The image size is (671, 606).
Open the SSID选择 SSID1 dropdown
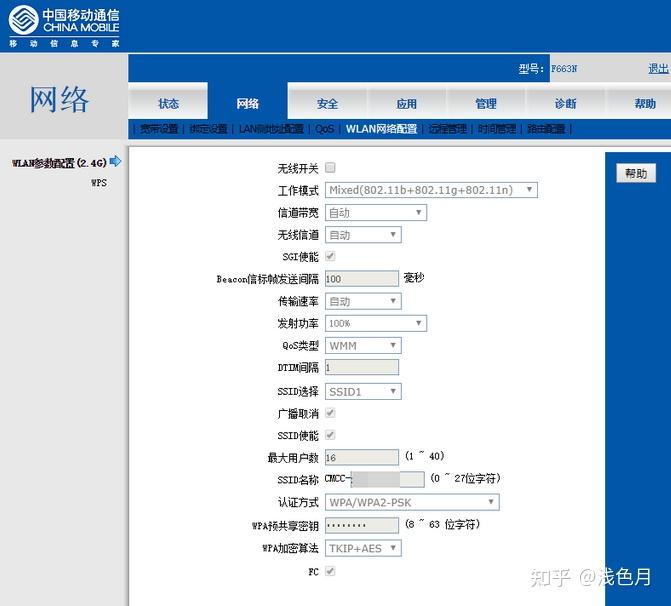coord(363,392)
